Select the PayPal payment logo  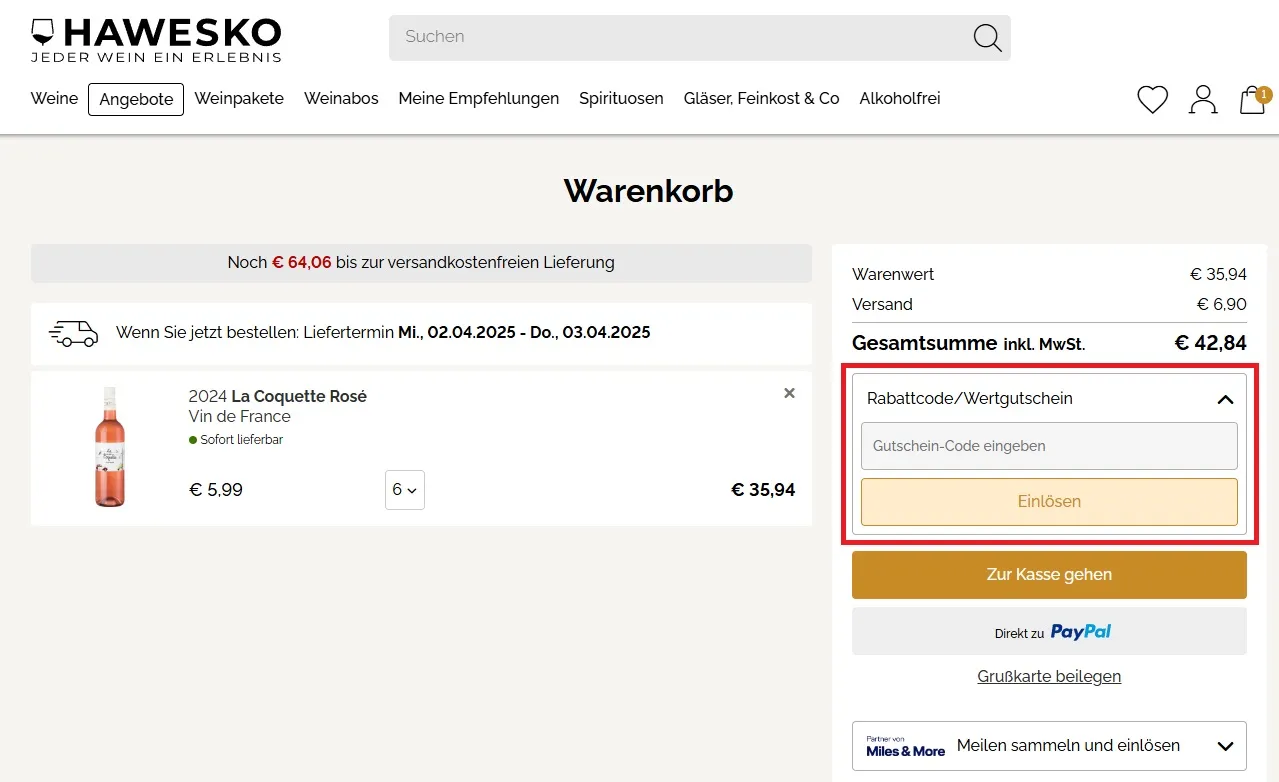point(1079,631)
